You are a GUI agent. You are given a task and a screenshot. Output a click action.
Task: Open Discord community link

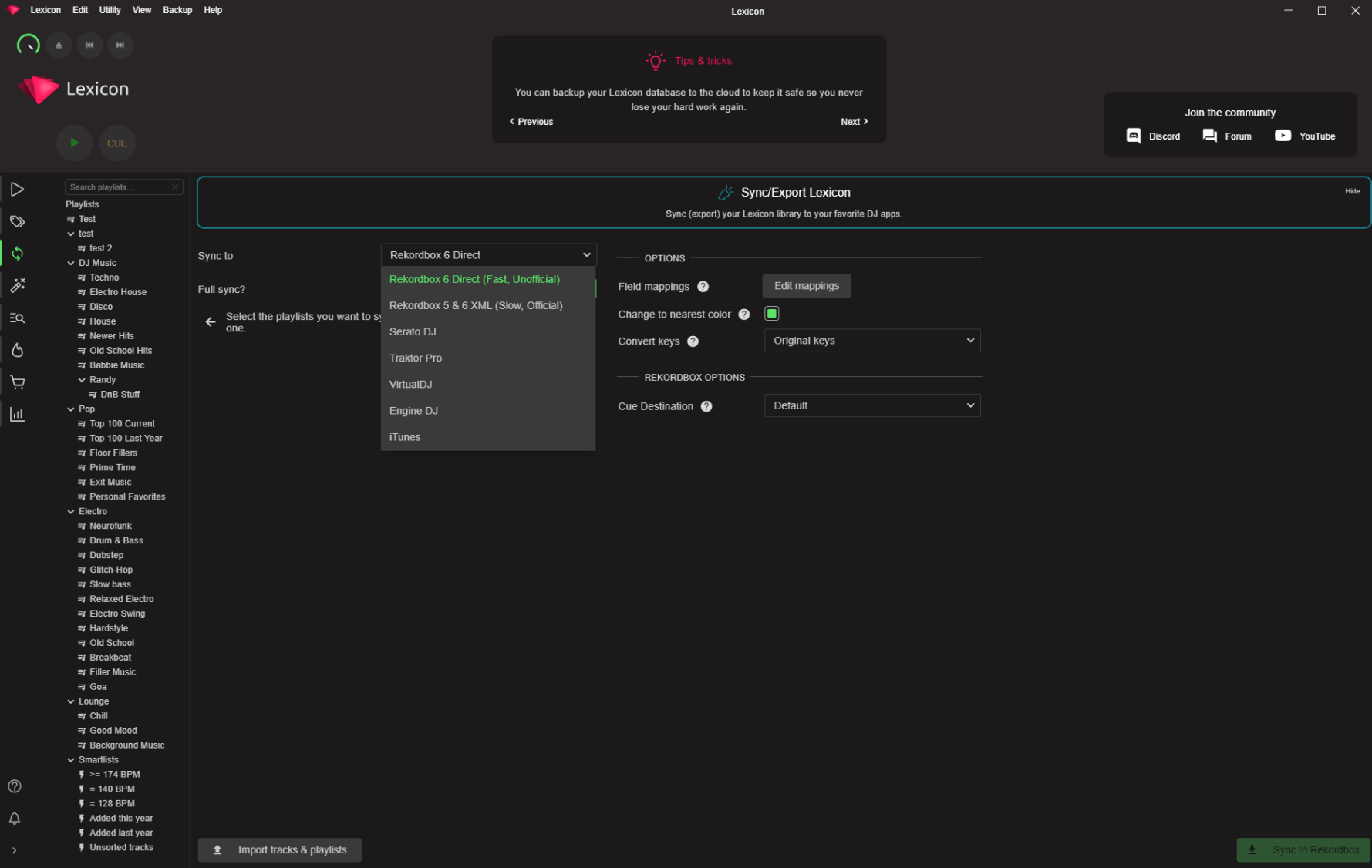pyautogui.click(x=1153, y=136)
